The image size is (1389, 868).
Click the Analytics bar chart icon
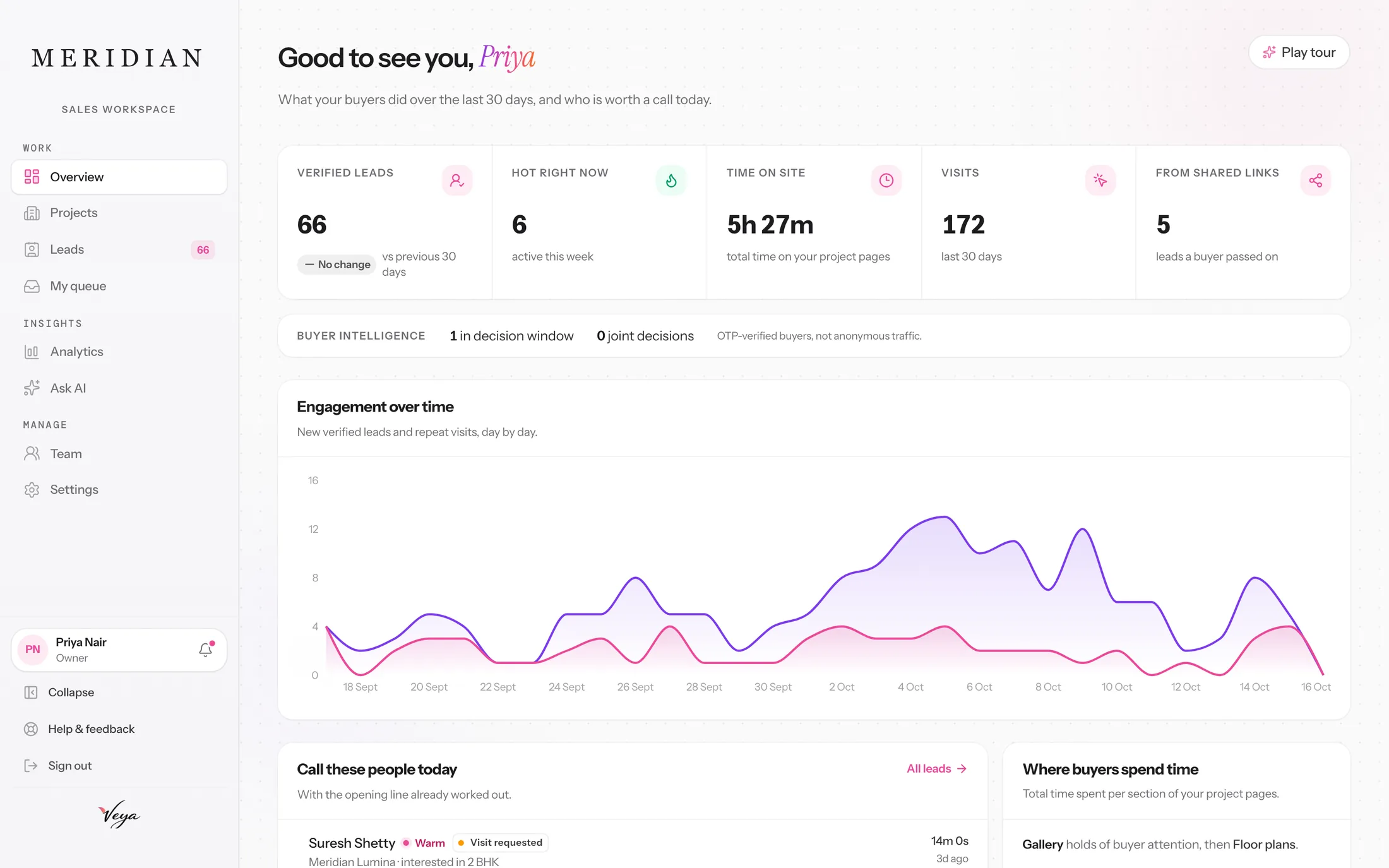[32, 352]
